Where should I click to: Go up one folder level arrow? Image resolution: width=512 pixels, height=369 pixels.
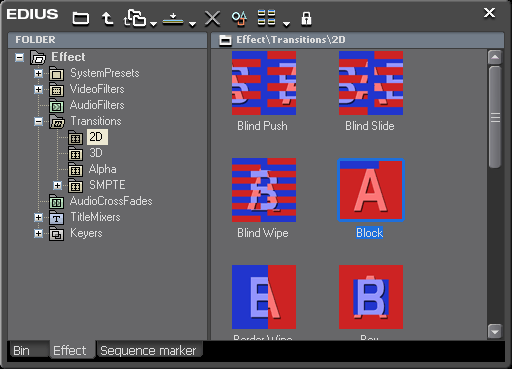[107, 18]
